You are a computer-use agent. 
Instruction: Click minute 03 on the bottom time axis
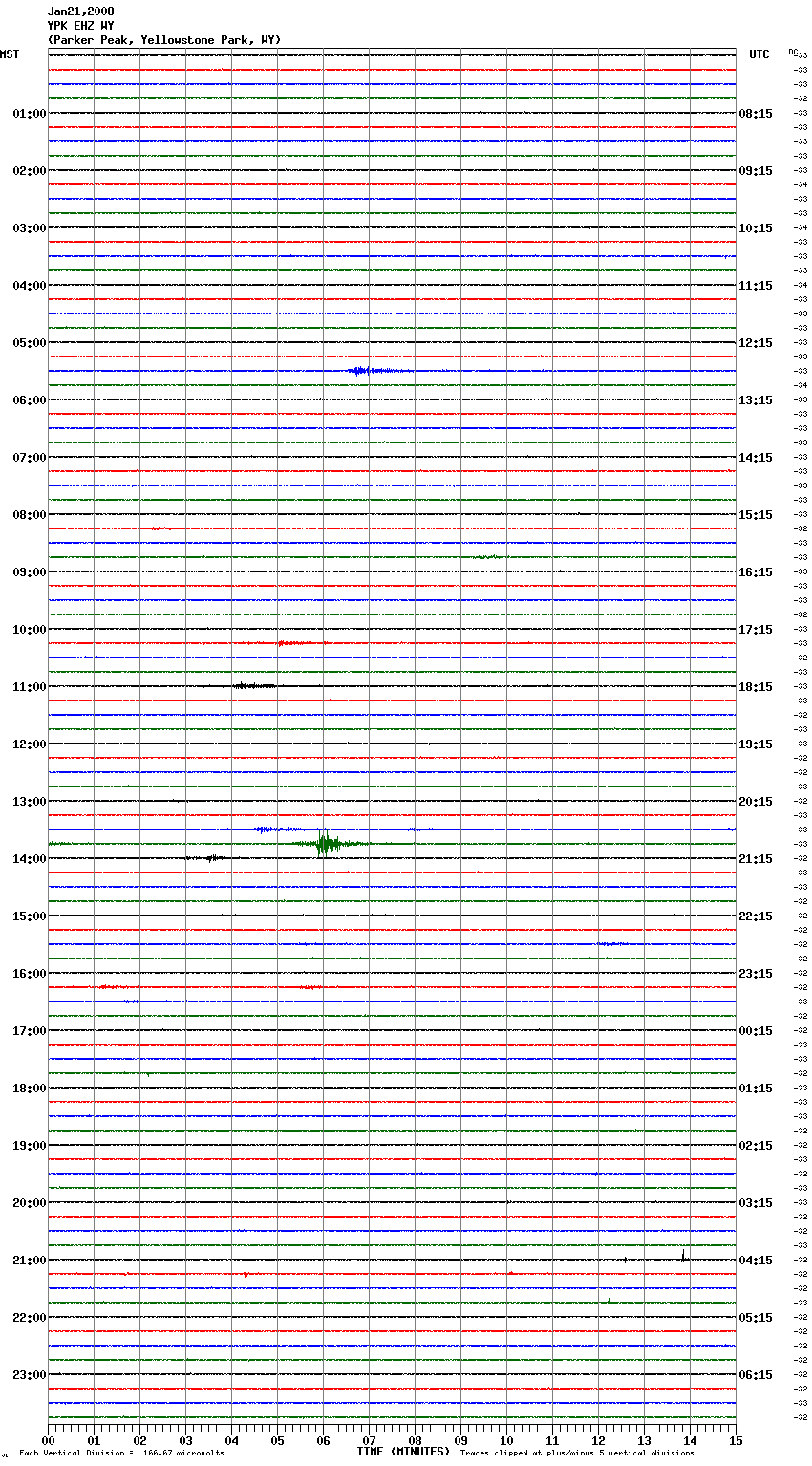pos(185,1440)
